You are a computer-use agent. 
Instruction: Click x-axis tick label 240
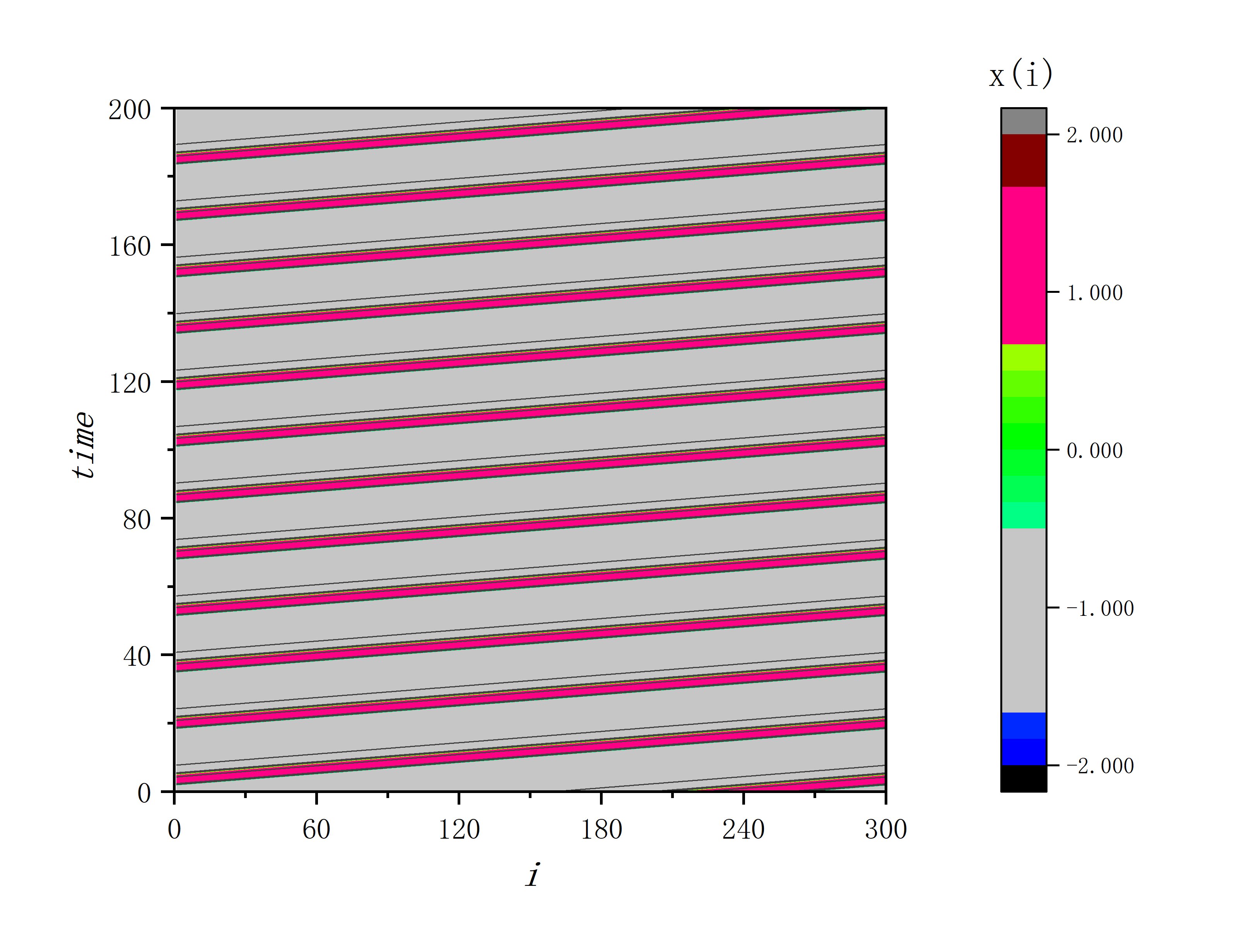tap(743, 830)
